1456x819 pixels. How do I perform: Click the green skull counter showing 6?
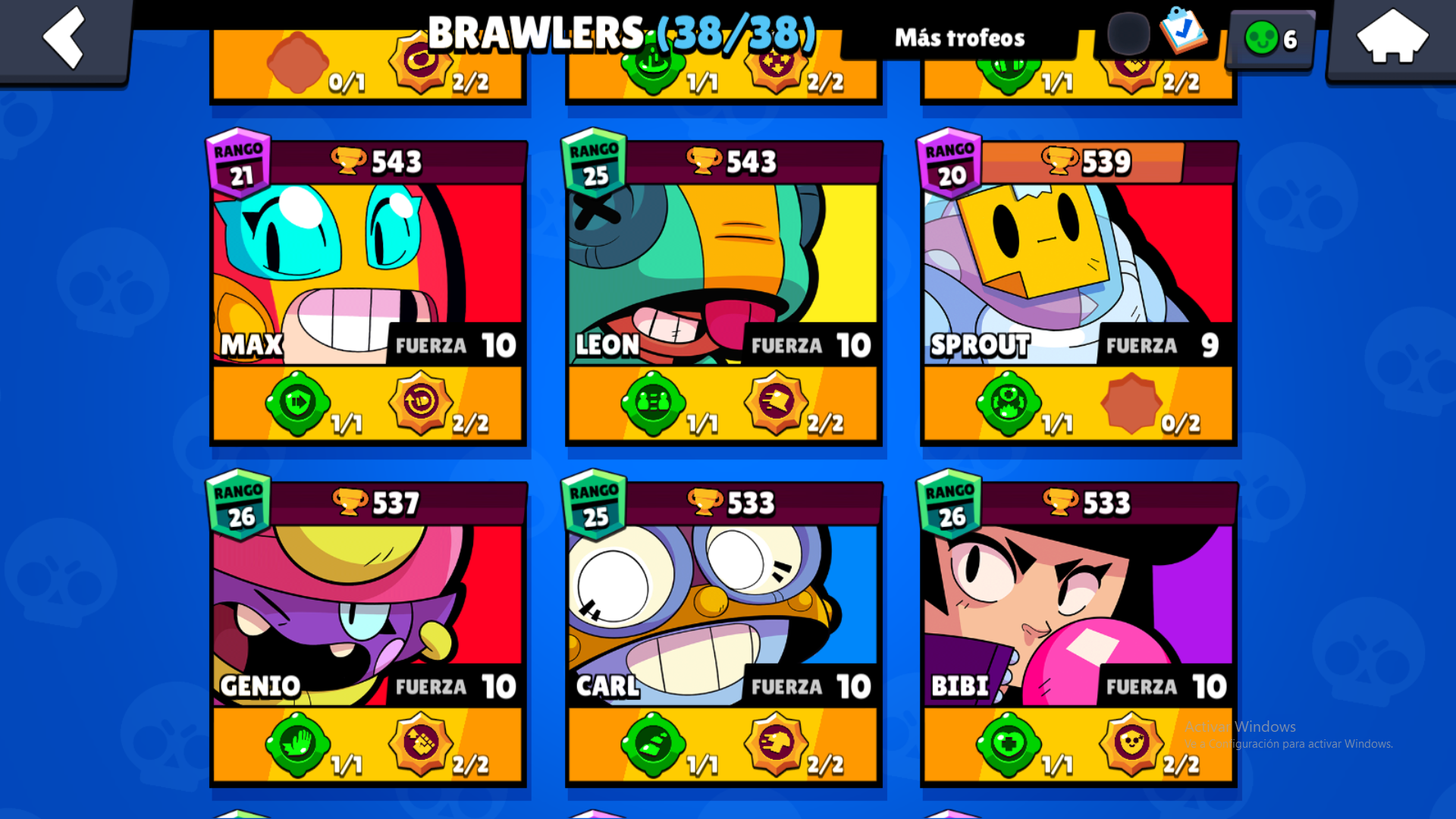[1271, 38]
